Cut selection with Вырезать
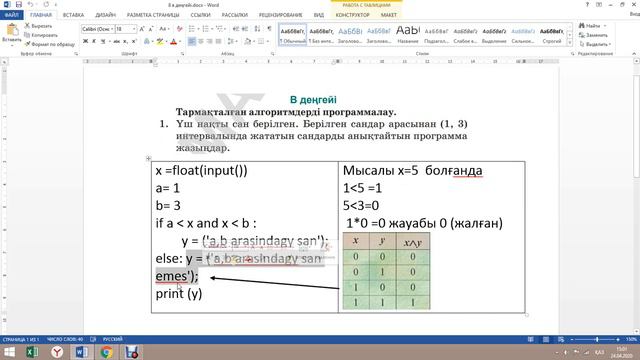The width and height of the screenshot is (640, 360). 38,26
